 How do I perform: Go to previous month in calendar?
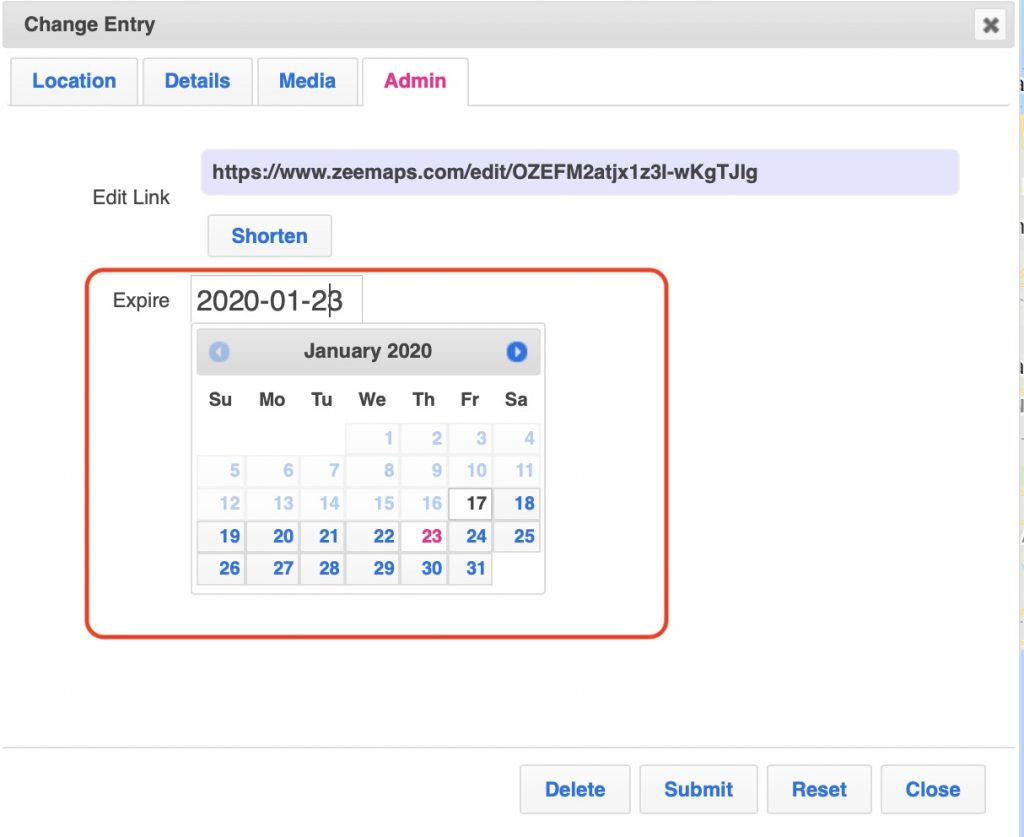tap(220, 352)
